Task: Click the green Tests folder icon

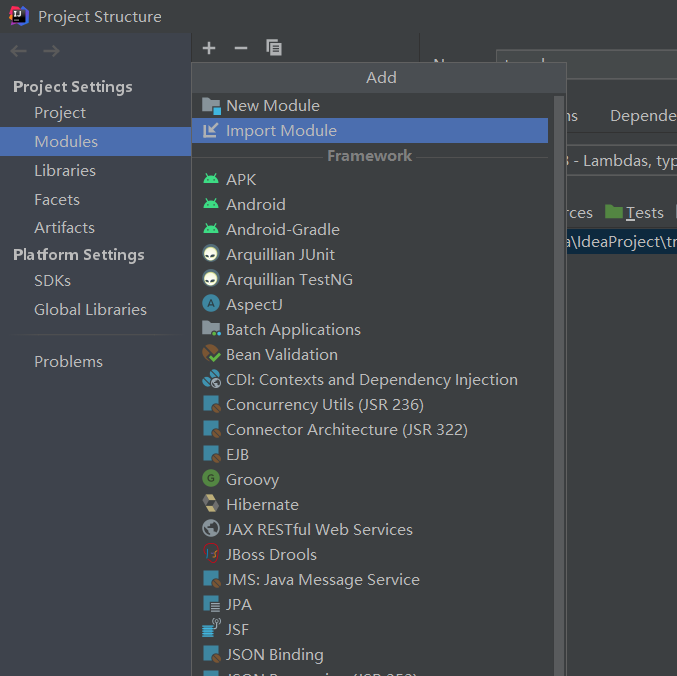Action: coord(614,212)
